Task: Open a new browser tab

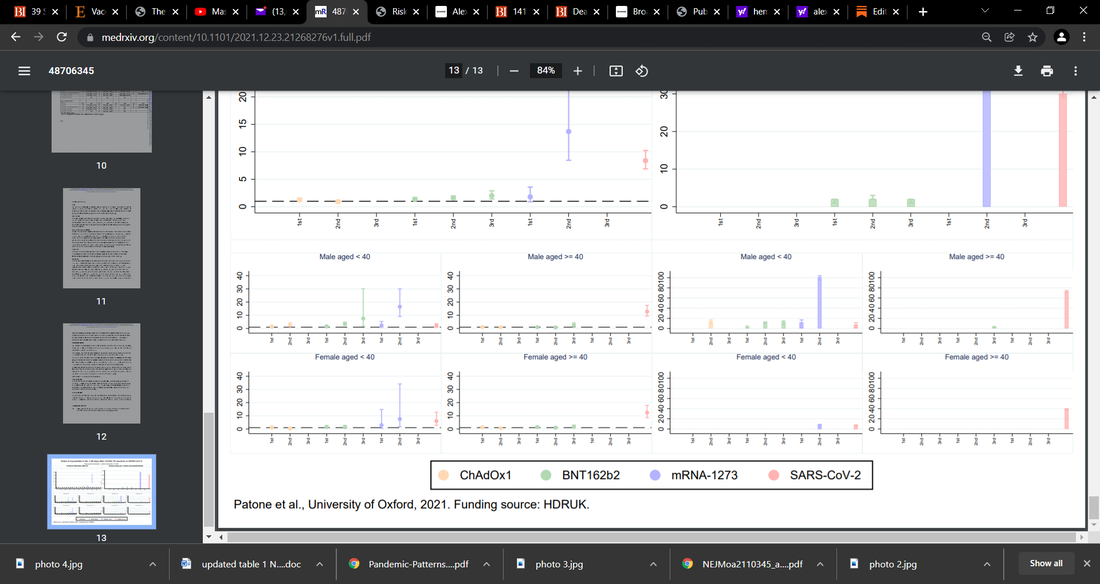Action: tap(923, 12)
